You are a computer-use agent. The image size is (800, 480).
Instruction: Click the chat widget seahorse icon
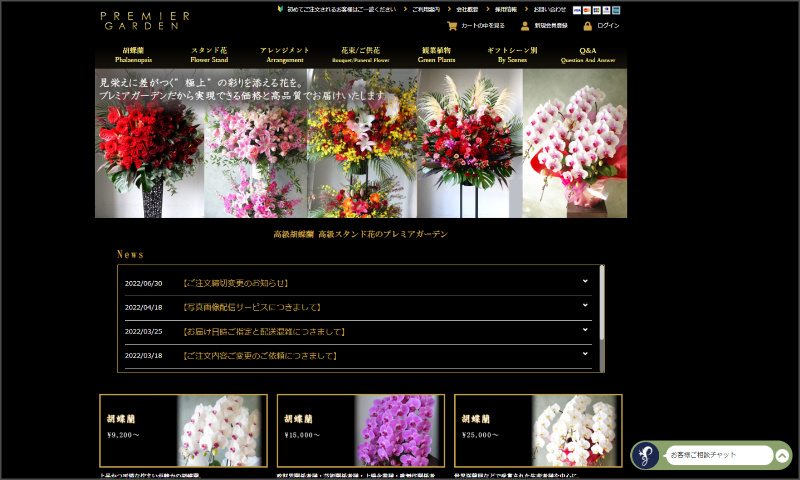point(647,455)
